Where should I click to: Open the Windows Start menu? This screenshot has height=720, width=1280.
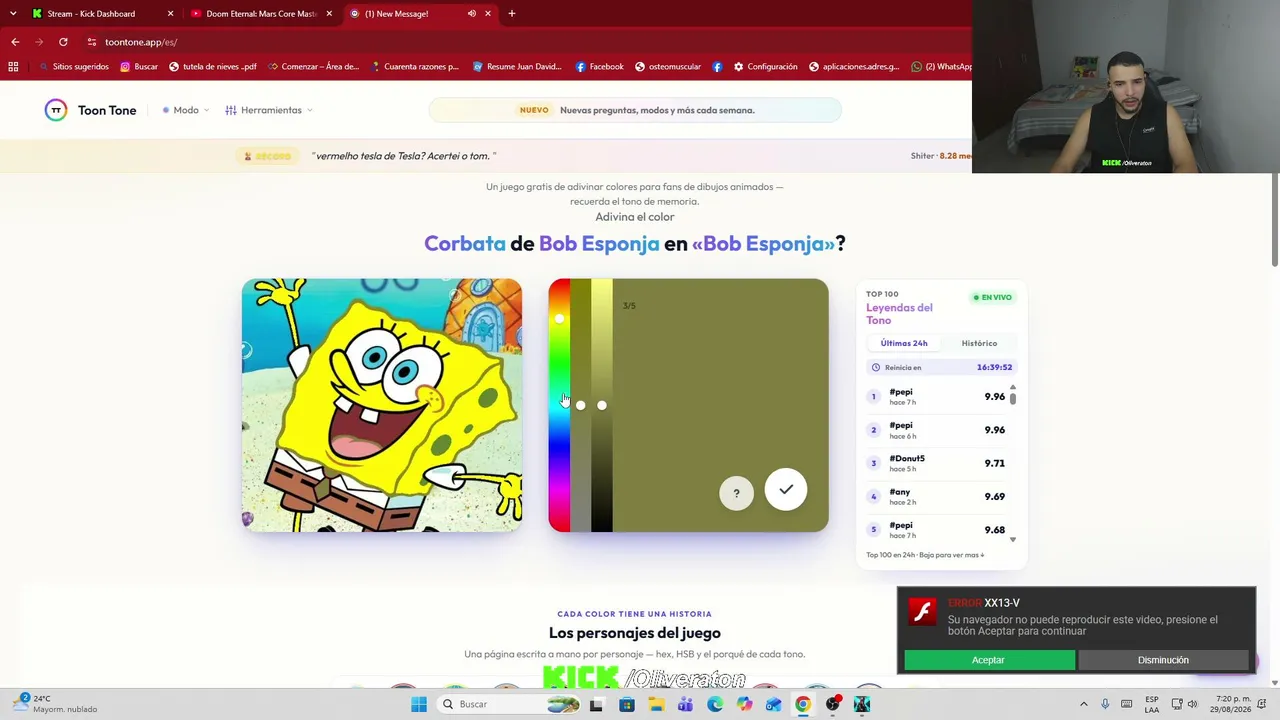click(x=419, y=704)
